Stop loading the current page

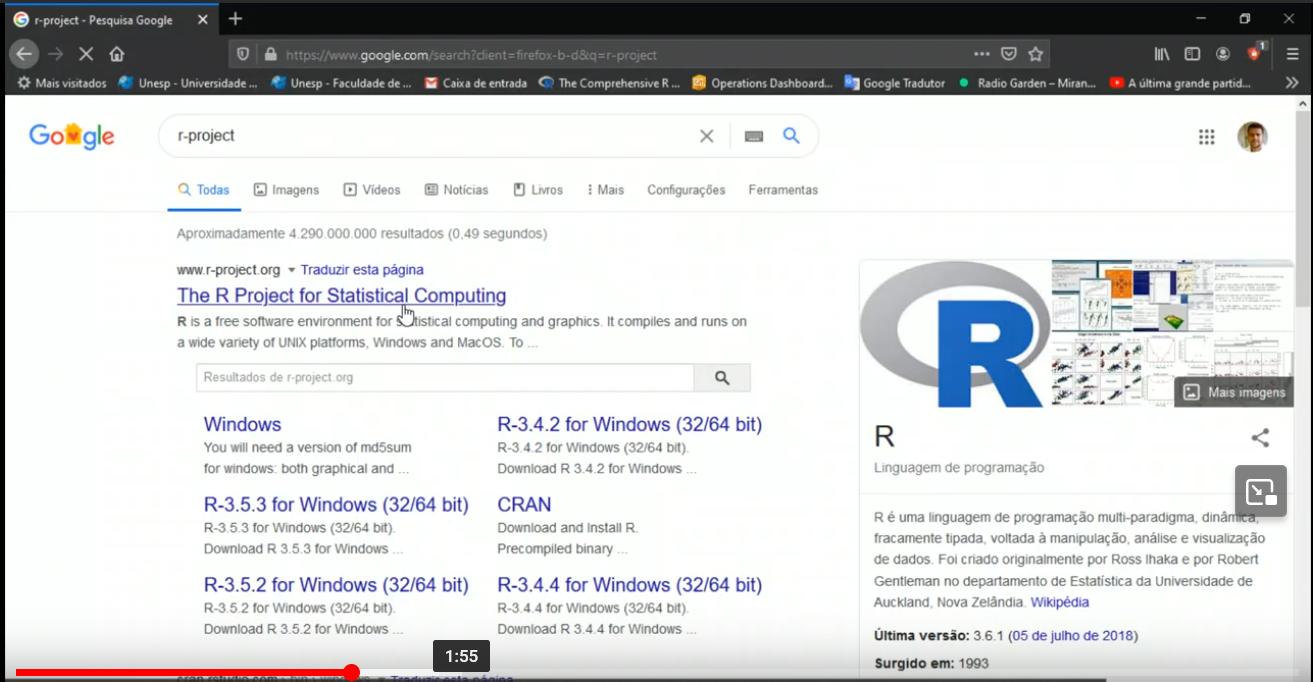(86, 54)
